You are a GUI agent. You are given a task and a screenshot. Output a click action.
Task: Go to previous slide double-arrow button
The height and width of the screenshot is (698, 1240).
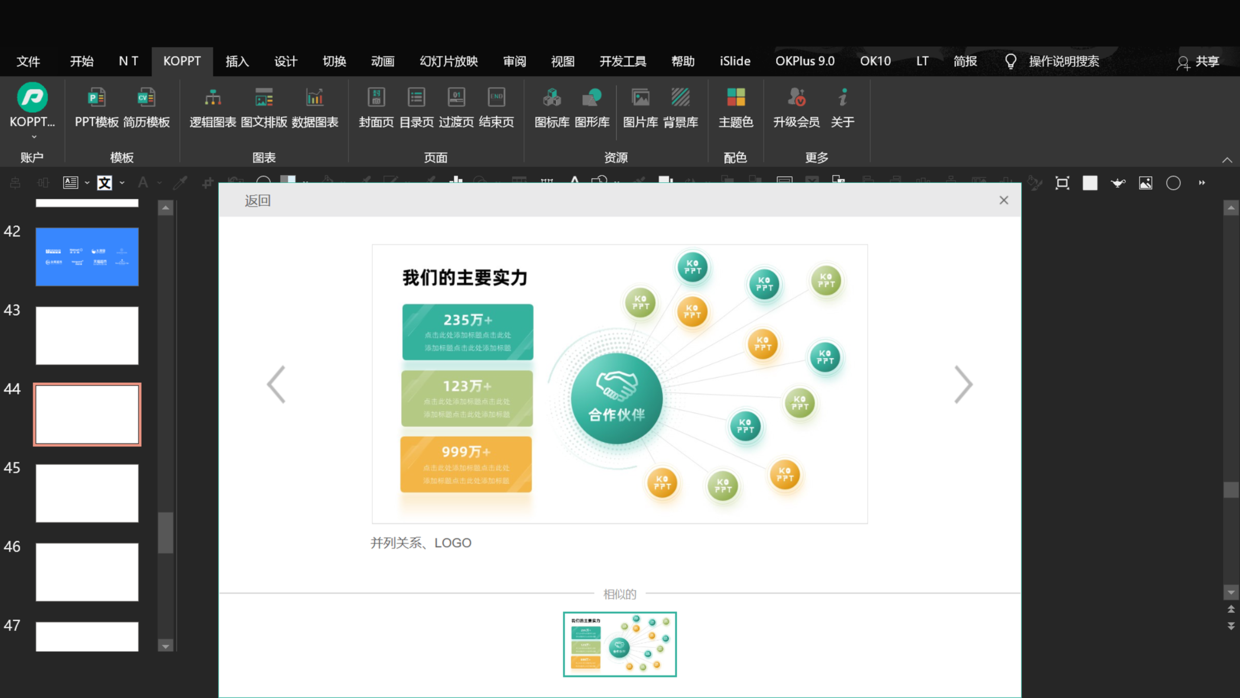pyautogui.click(x=1231, y=609)
